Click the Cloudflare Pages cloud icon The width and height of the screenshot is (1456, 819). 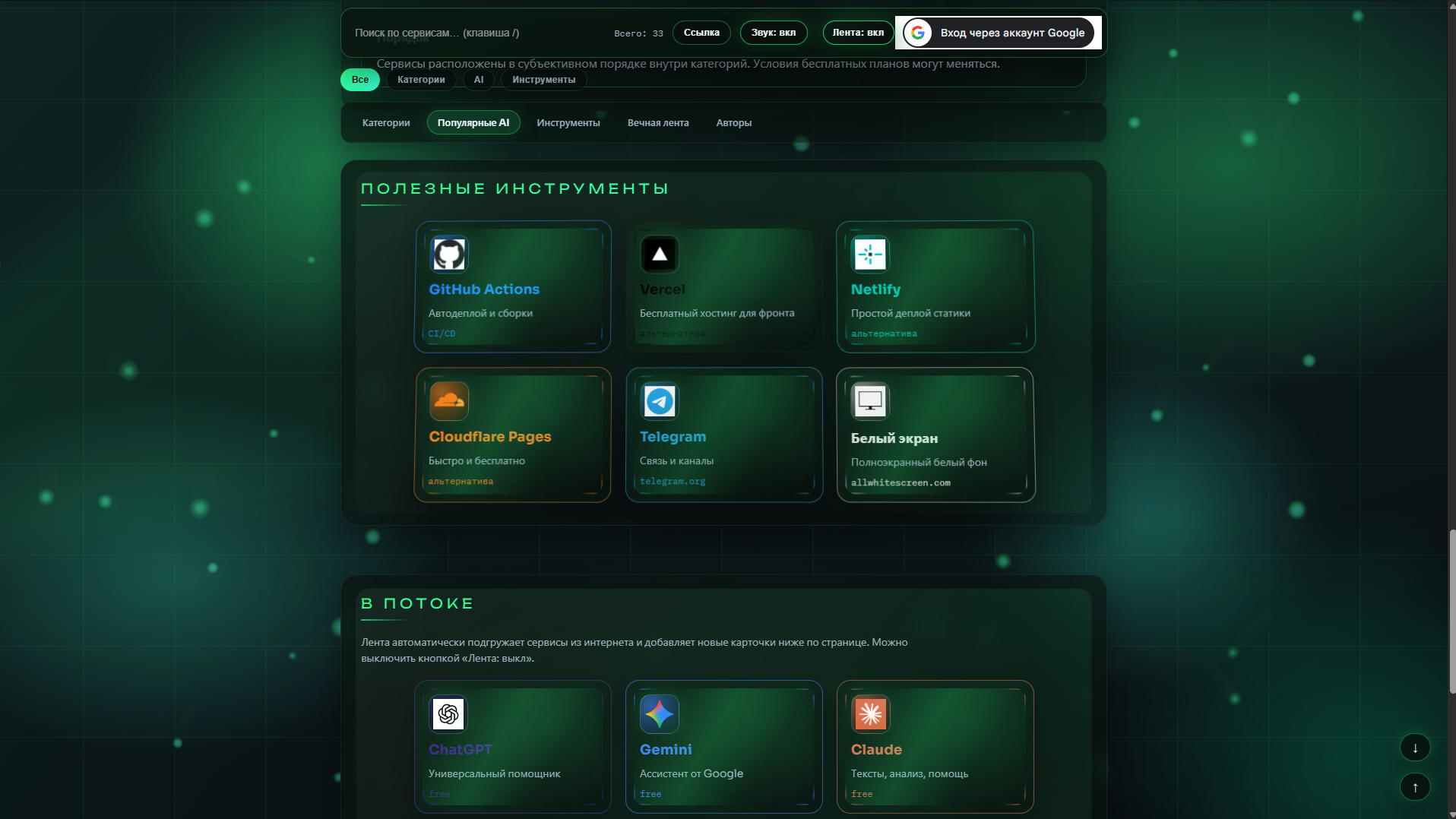click(x=449, y=401)
